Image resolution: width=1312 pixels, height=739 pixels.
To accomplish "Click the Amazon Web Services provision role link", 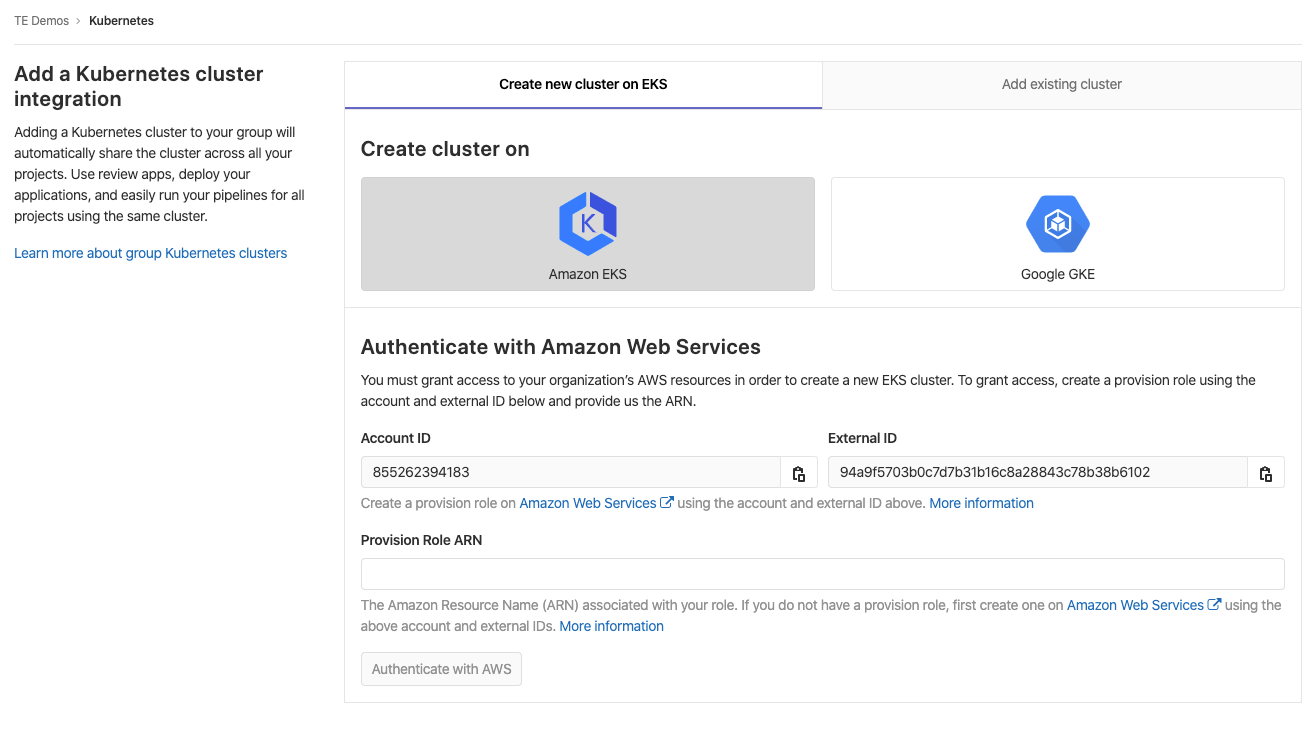I will [x=588, y=502].
